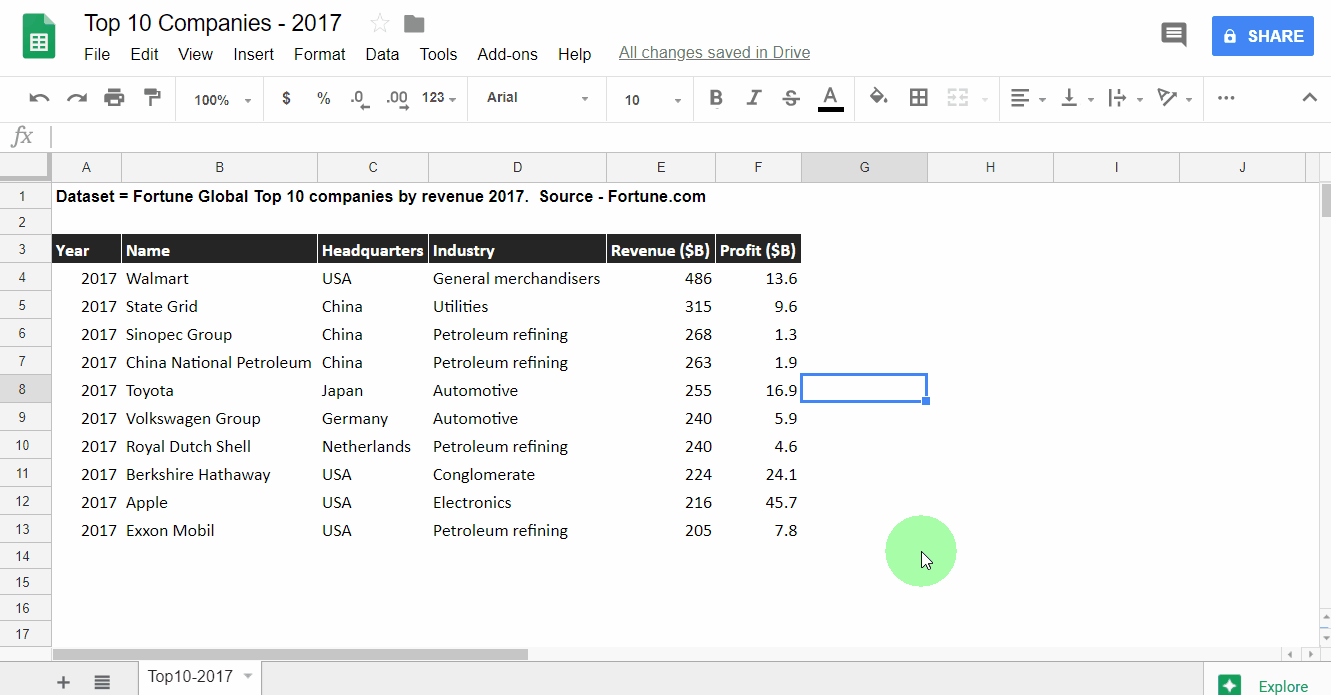The image size is (1331, 695).
Task: Add a new sheet with plus icon
Action: [63, 682]
